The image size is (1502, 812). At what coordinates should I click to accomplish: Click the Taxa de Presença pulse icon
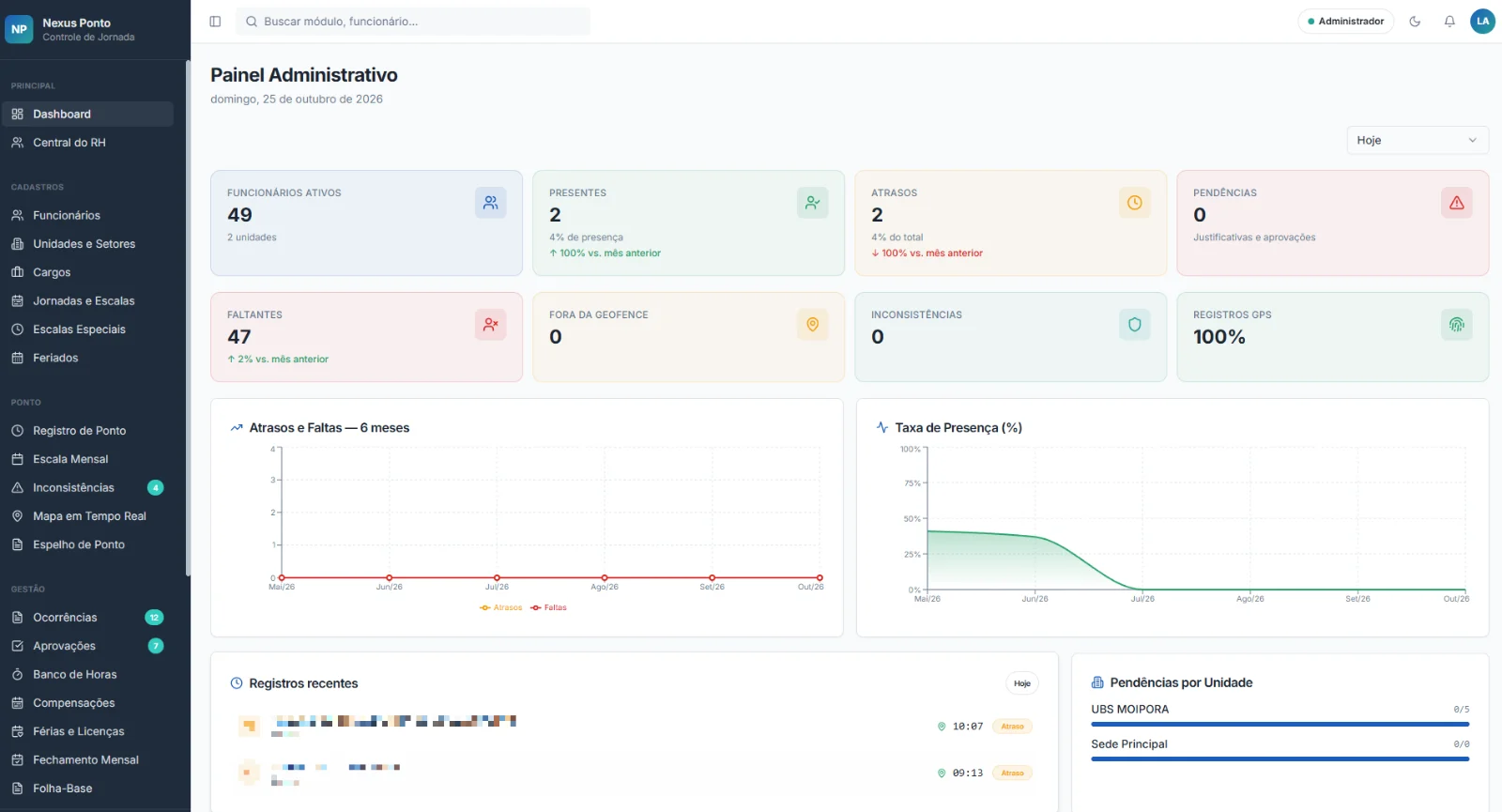pos(882,427)
